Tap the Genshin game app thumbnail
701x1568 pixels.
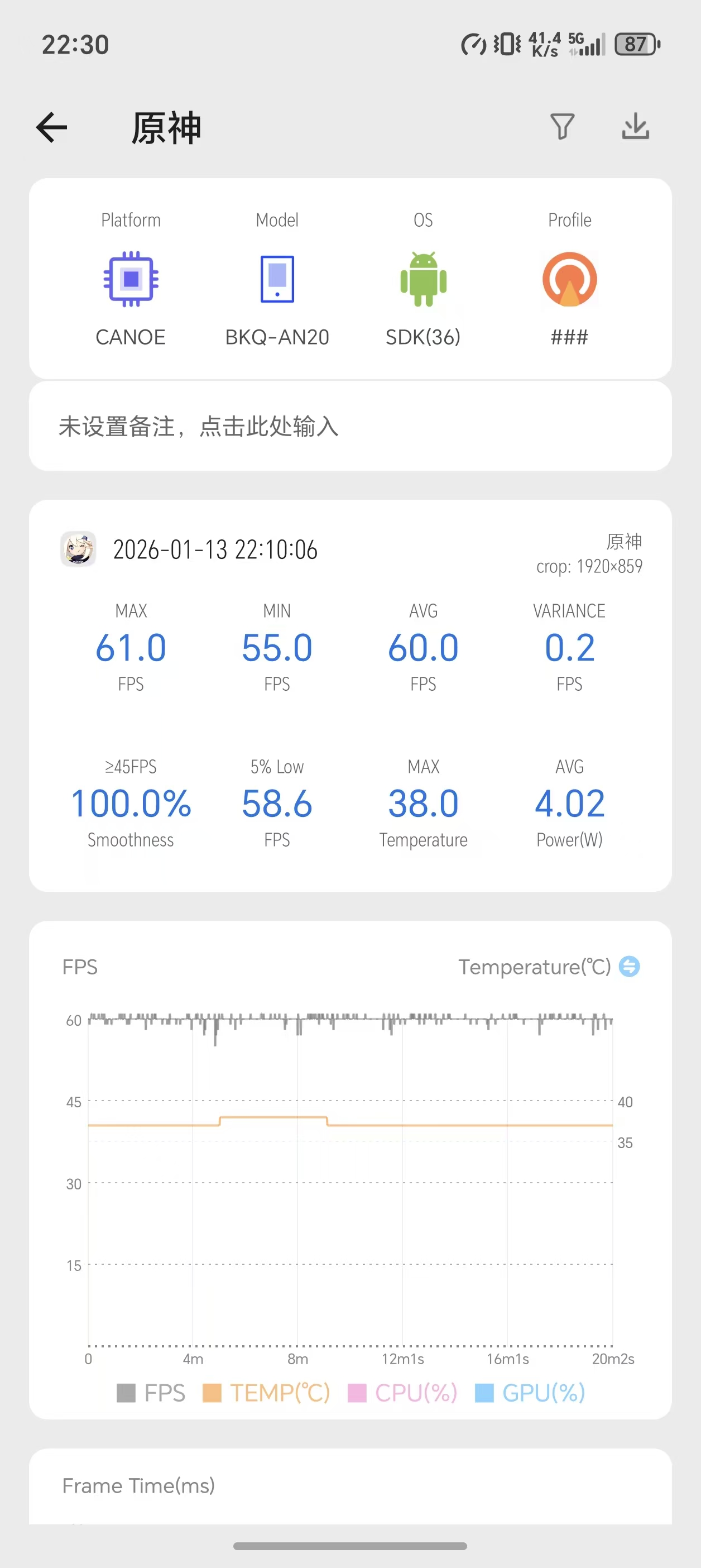tap(79, 548)
